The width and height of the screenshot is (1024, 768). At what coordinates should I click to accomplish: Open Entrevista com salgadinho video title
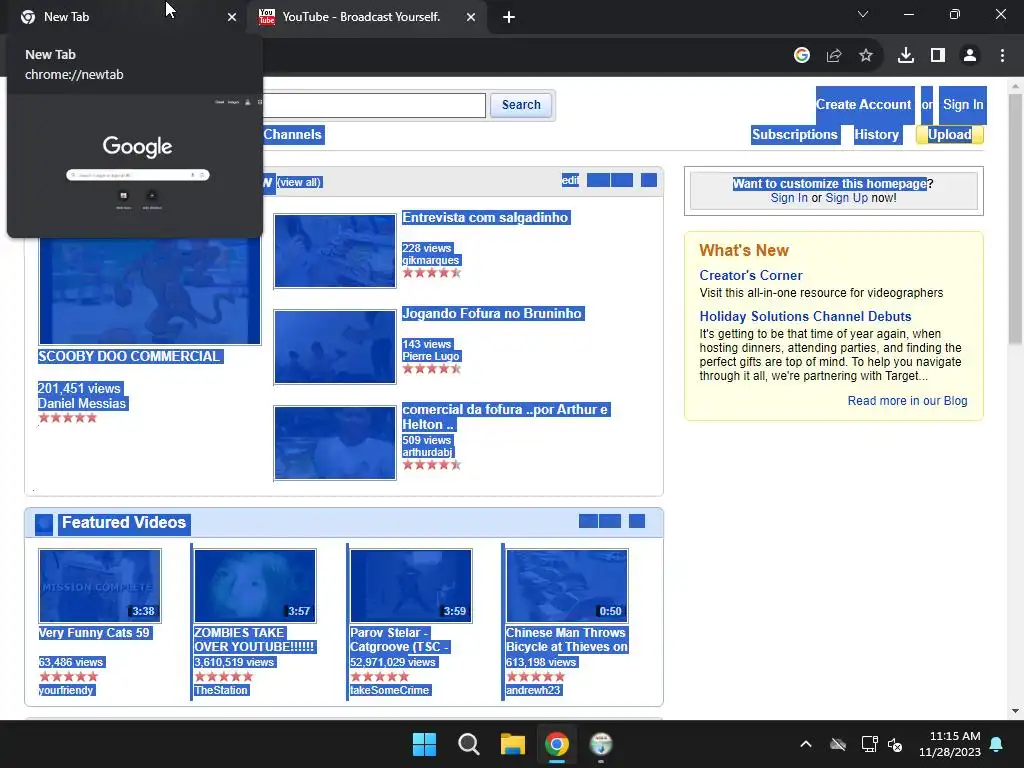(485, 218)
